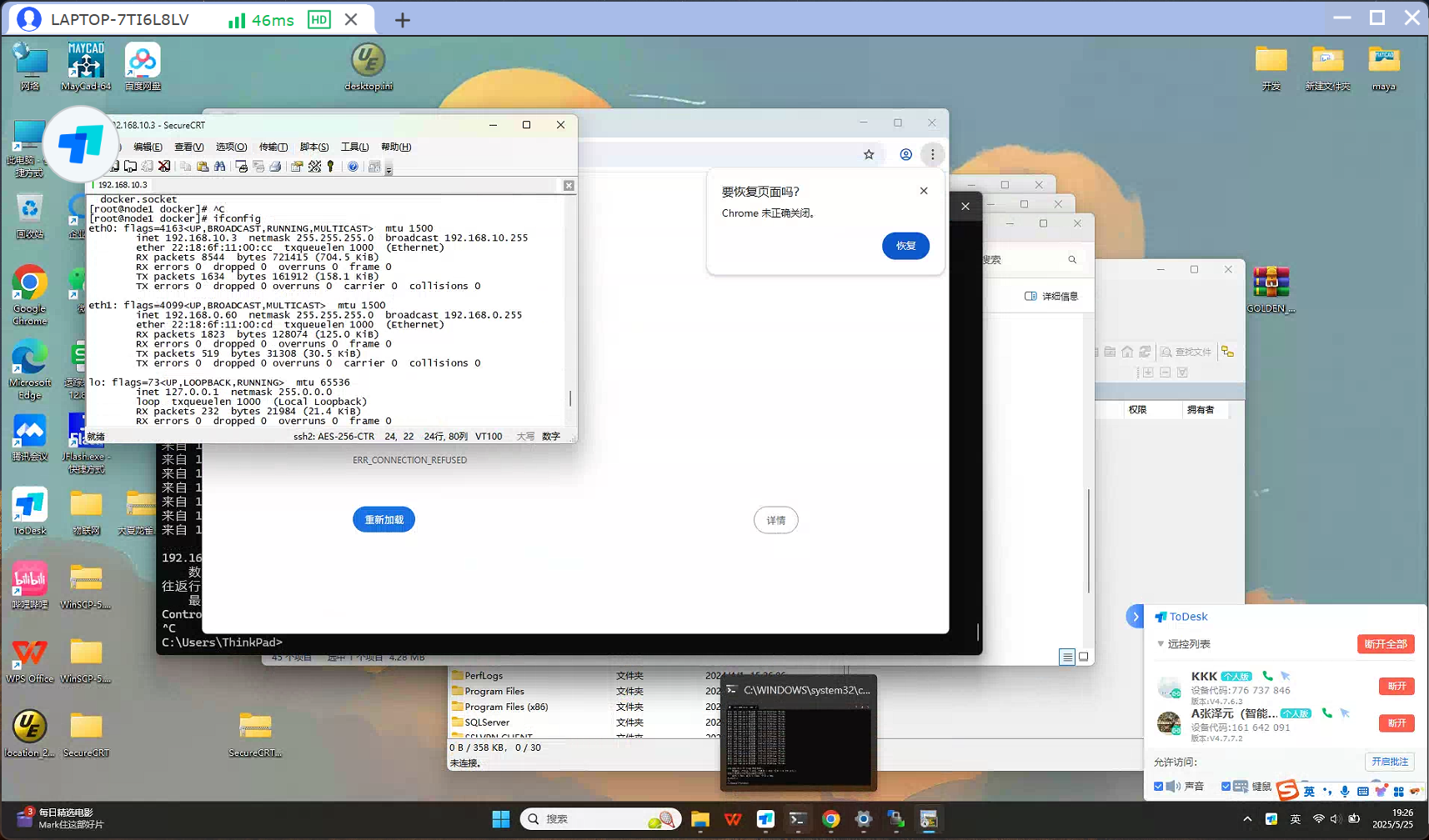Click 恢复 button in Chrome restore popup
The height and width of the screenshot is (840, 1429).
click(x=905, y=246)
